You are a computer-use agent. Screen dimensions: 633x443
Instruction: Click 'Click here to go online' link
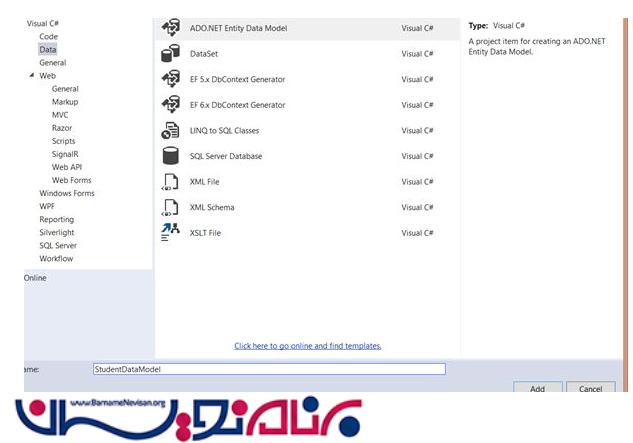308,346
